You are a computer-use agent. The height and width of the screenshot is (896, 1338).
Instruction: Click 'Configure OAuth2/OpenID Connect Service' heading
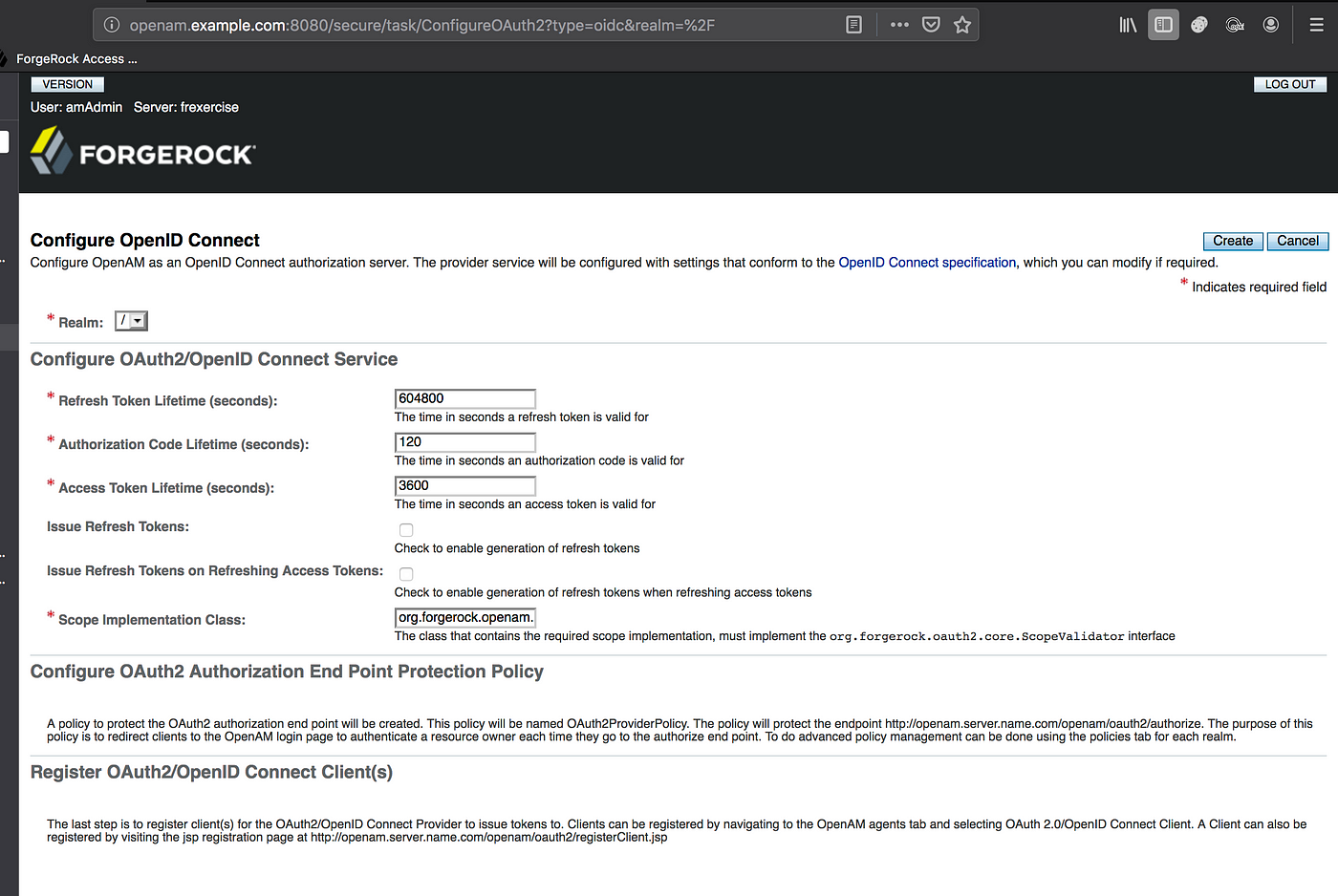tap(214, 359)
